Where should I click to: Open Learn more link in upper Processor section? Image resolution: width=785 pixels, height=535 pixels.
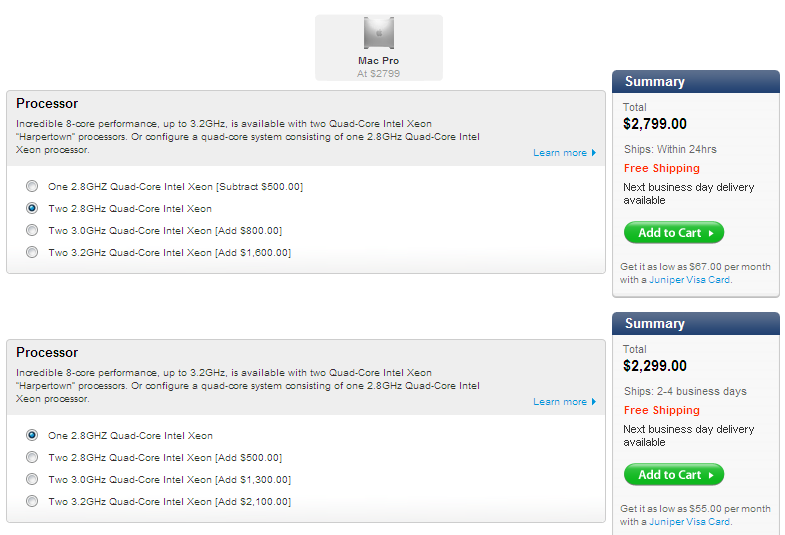564,153
